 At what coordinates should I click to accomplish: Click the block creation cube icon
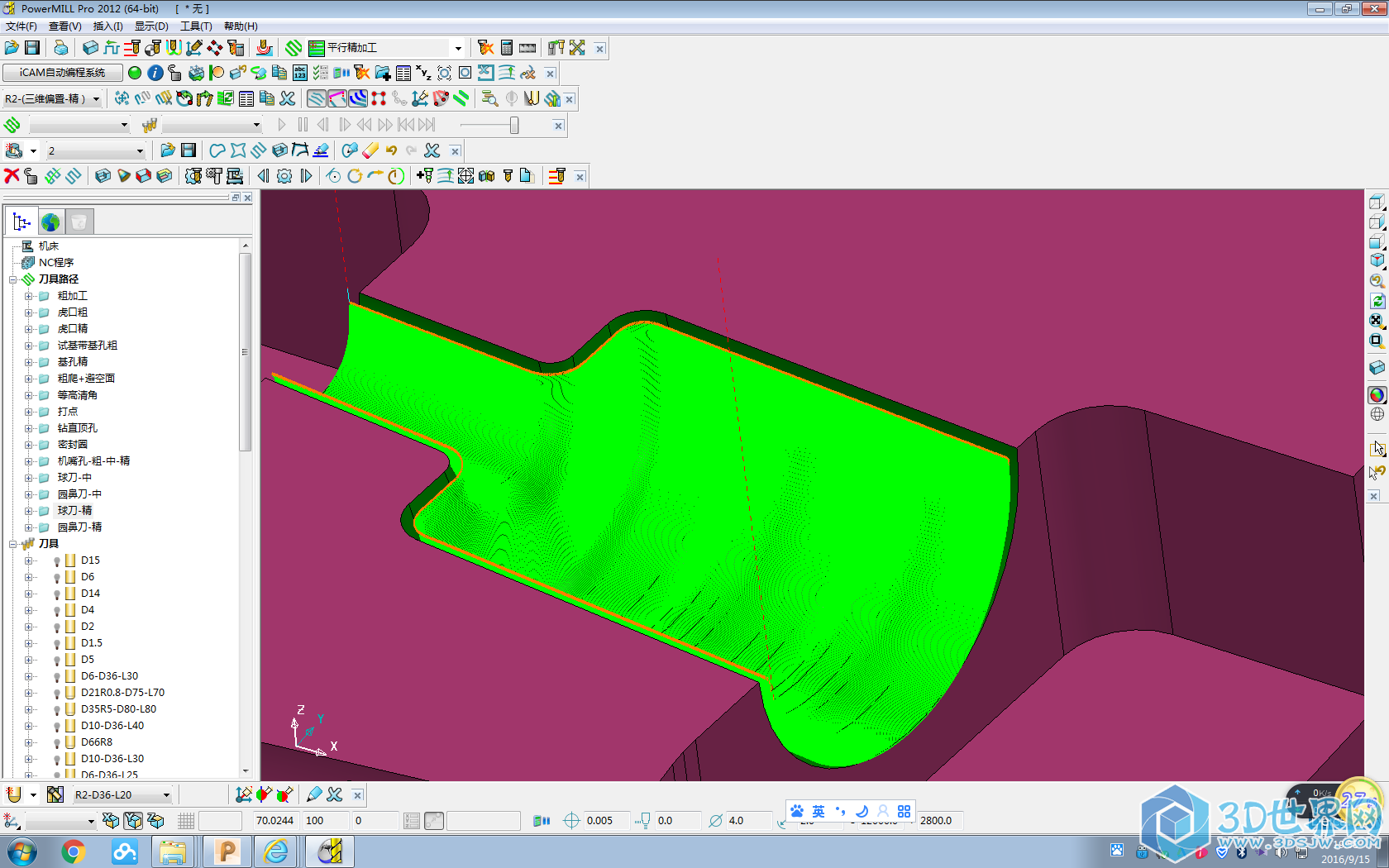[90, 48]
